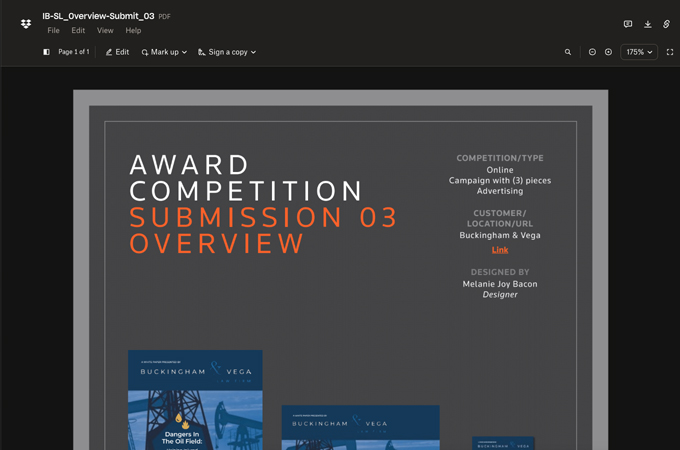Open the Help menu
Screen dimensions: 680x450
(133, 30)
